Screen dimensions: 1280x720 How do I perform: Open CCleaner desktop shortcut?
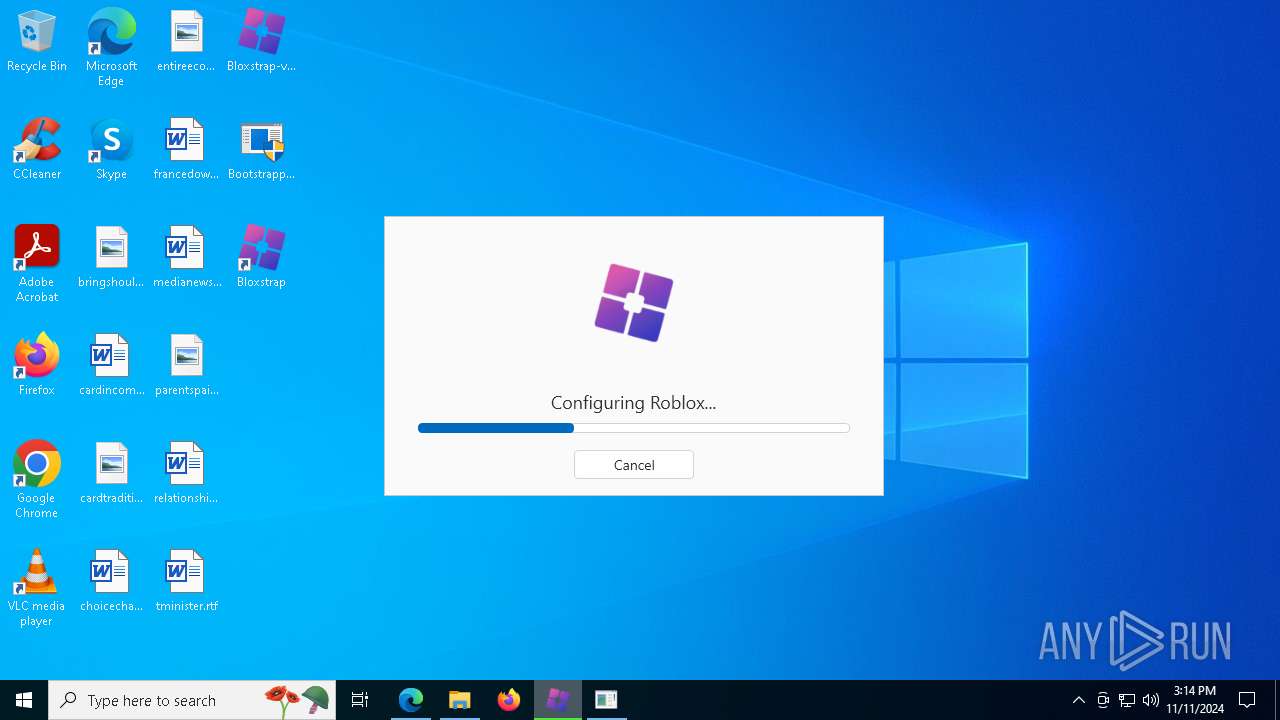[x=37, y=149]
